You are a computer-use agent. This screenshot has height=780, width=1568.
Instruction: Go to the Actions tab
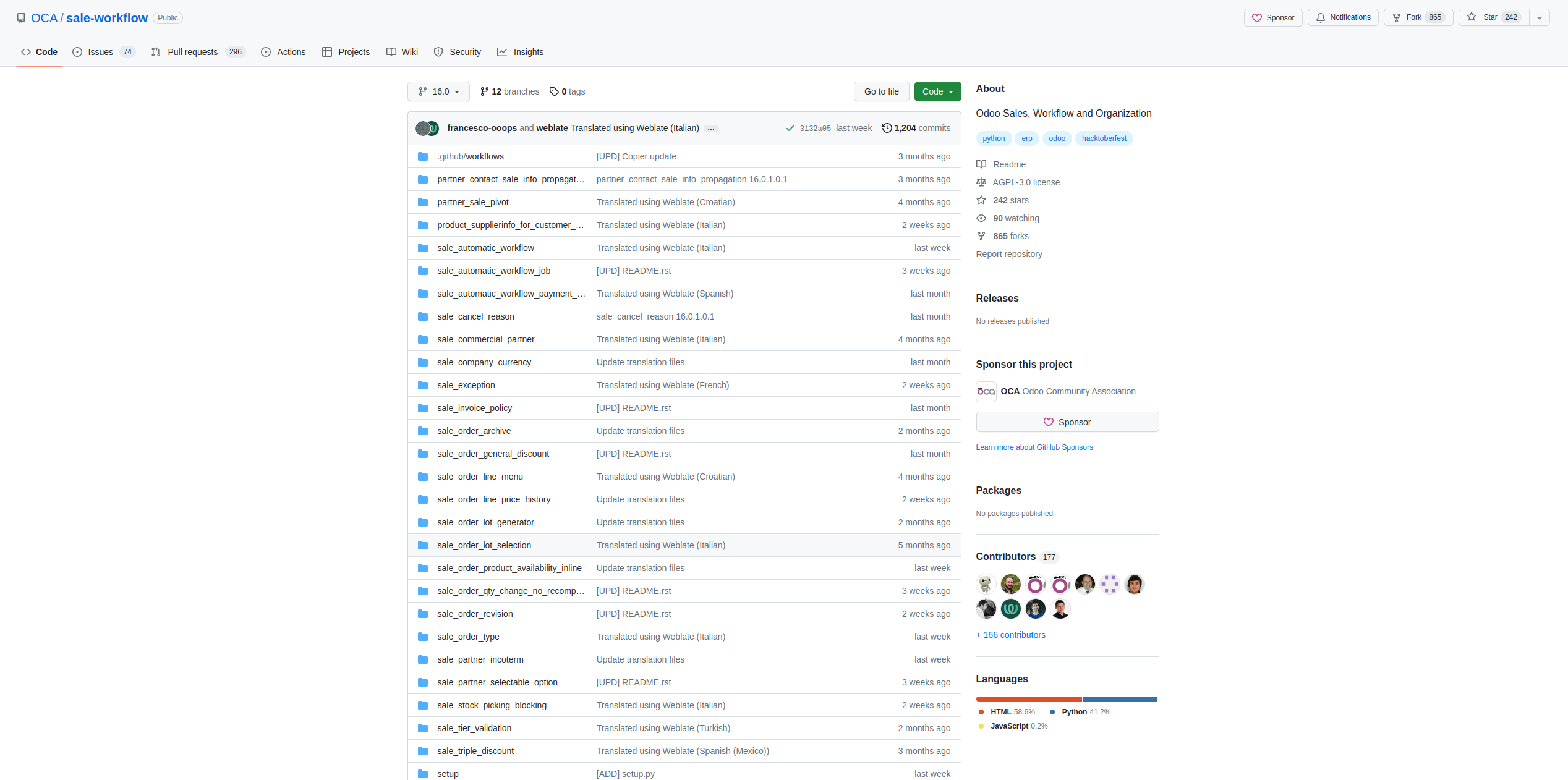tap(283, 52)
